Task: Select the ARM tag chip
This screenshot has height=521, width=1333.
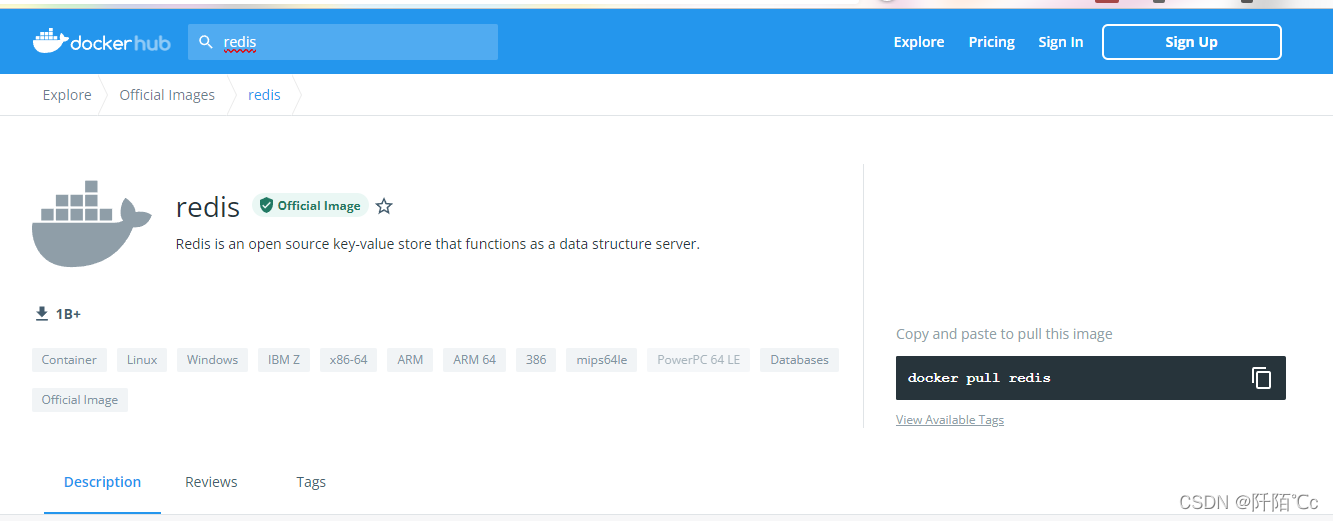Action: [410, 360]
